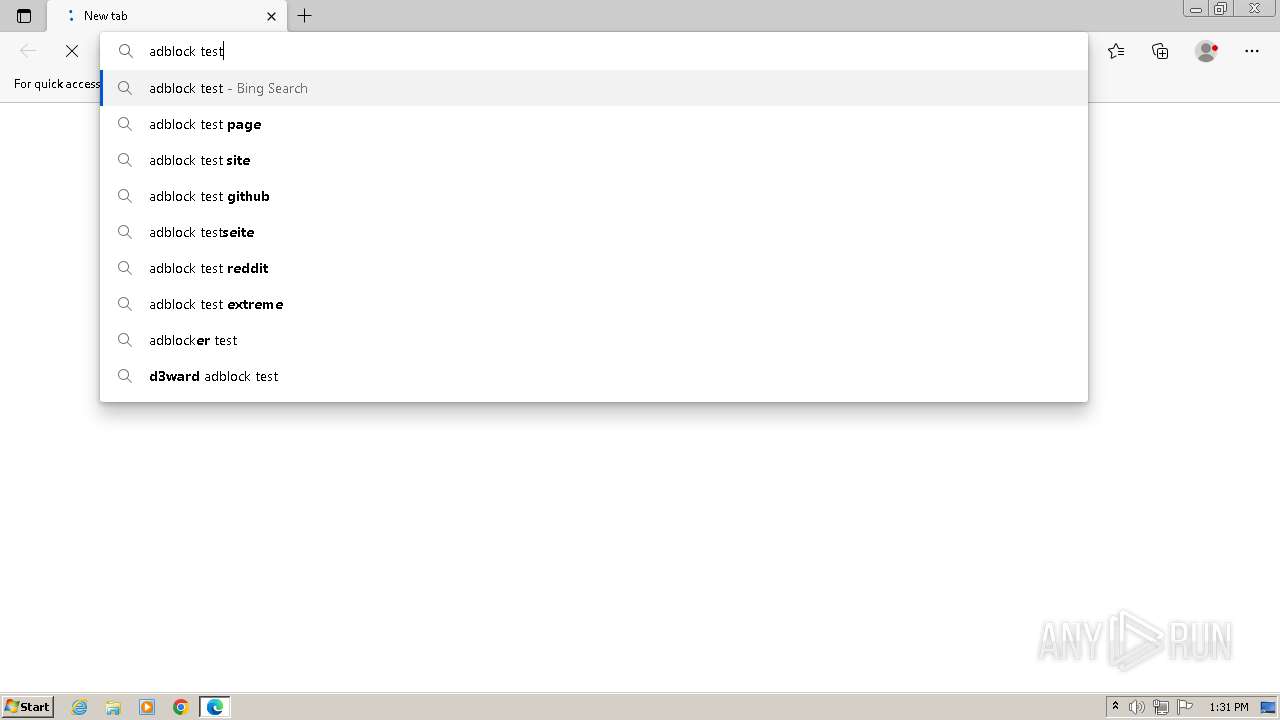The width and height of the screenshot is (1280, 720).
Task: Choose 'adblock test page' suggestion
Action: pos(594,124)
